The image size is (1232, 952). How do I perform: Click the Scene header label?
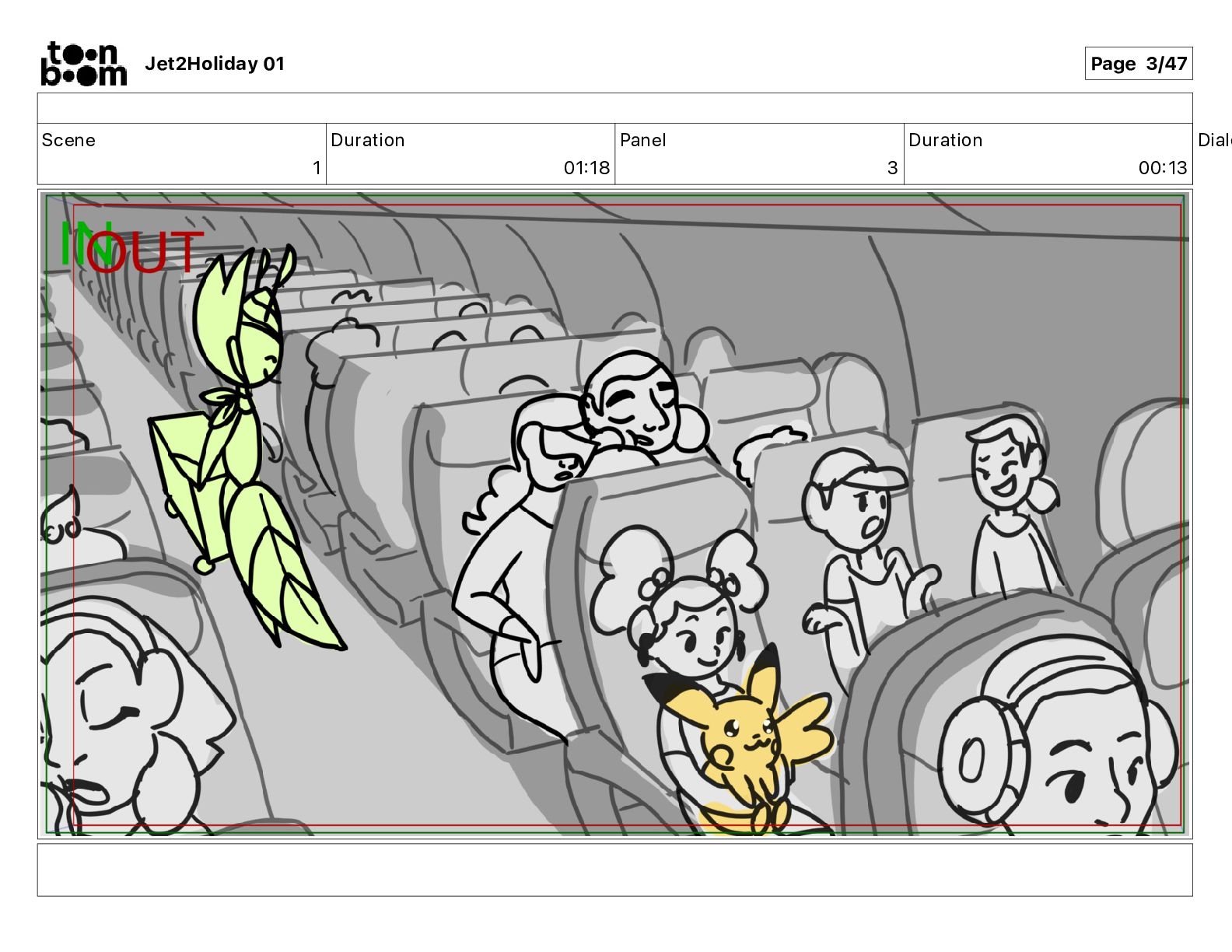pyautogui.click(x=68, y=140)
